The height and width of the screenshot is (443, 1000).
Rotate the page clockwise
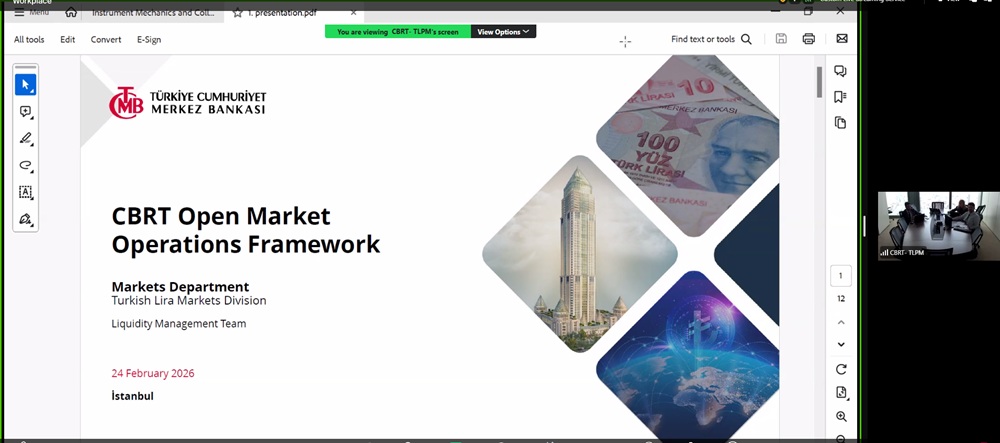(x=841, y=369)
